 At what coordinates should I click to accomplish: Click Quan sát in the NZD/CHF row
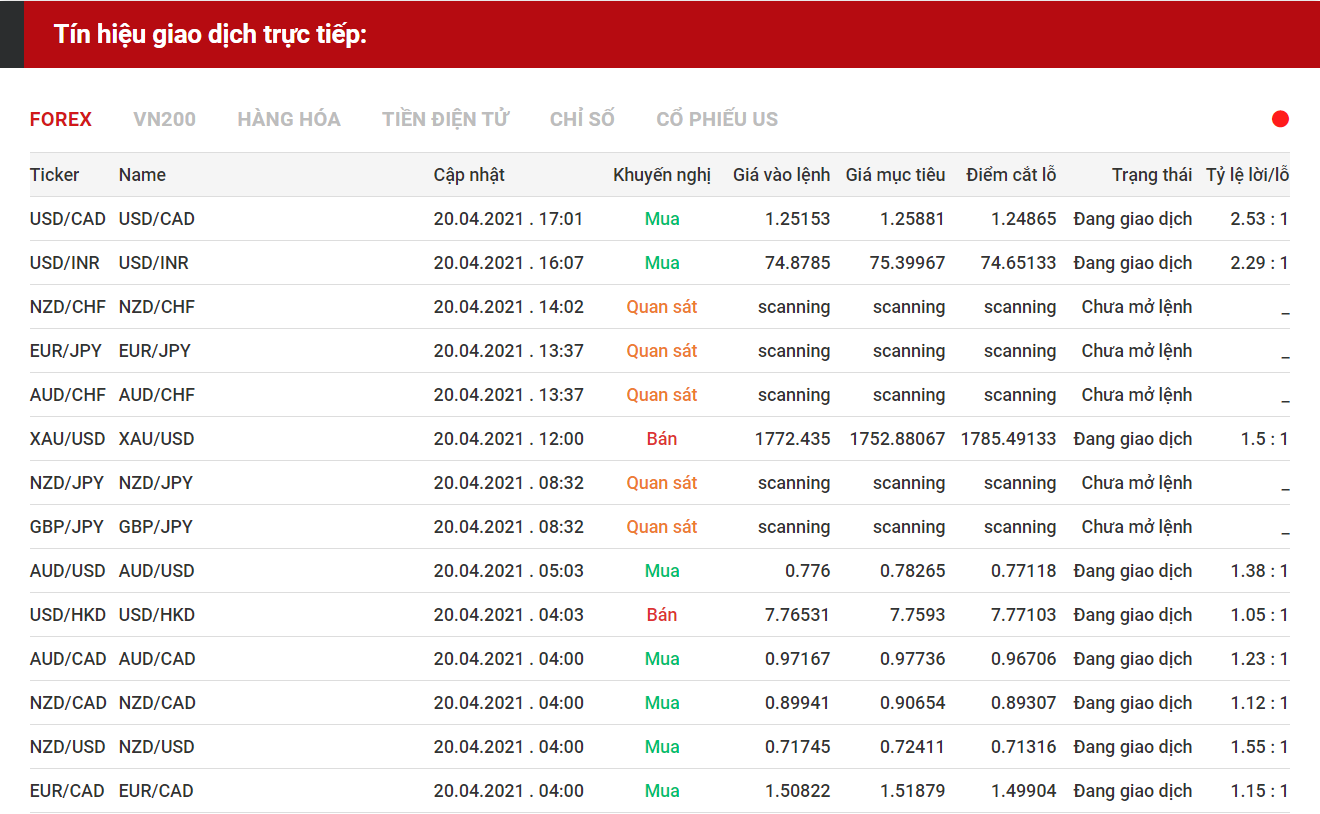point(662,307)
